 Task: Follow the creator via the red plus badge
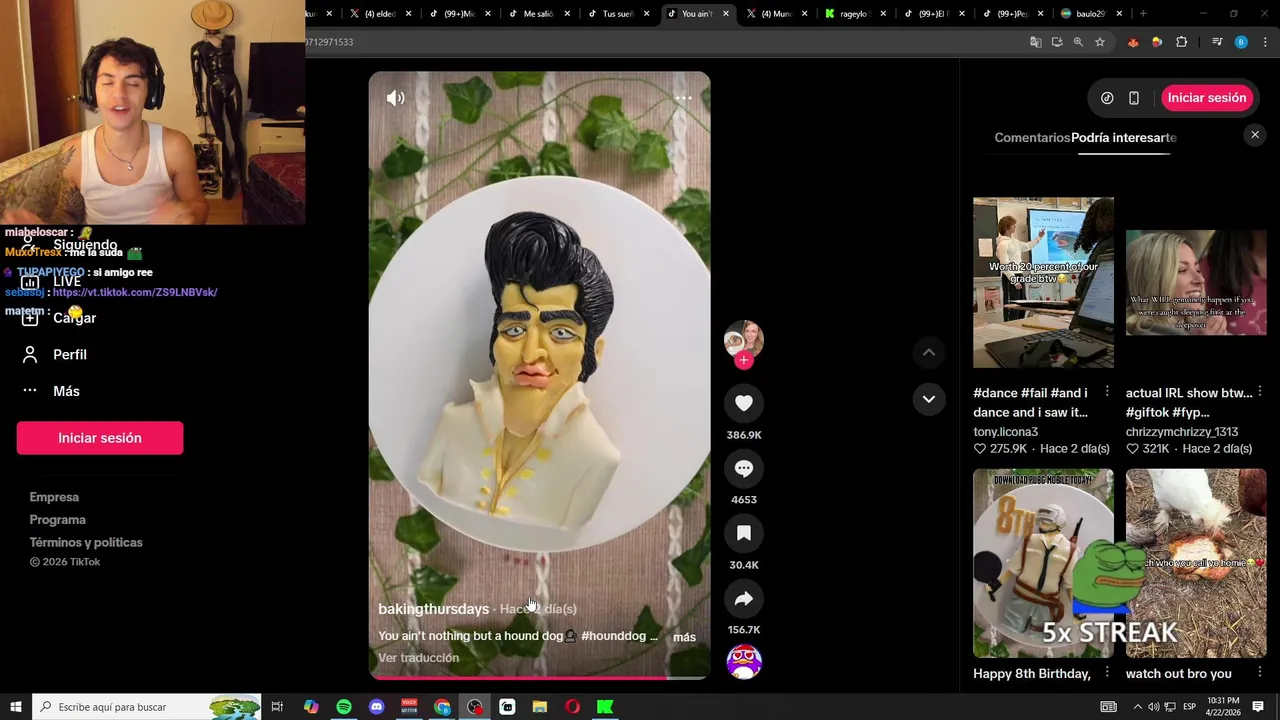point(743,360)
